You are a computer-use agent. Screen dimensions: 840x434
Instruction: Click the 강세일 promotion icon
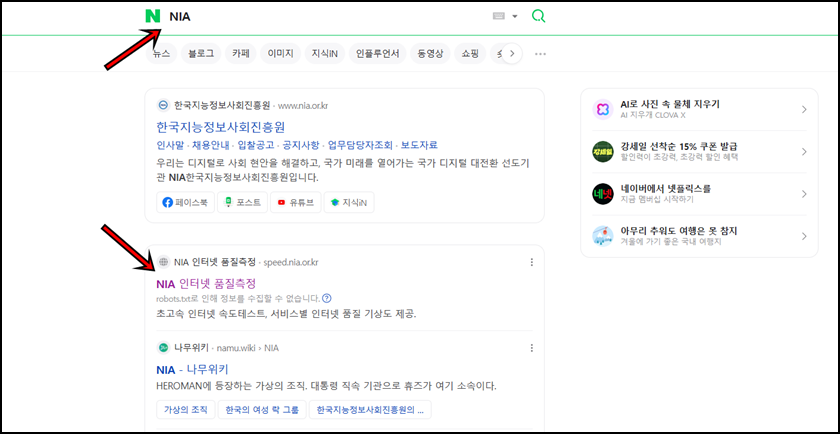pos(603,152)
